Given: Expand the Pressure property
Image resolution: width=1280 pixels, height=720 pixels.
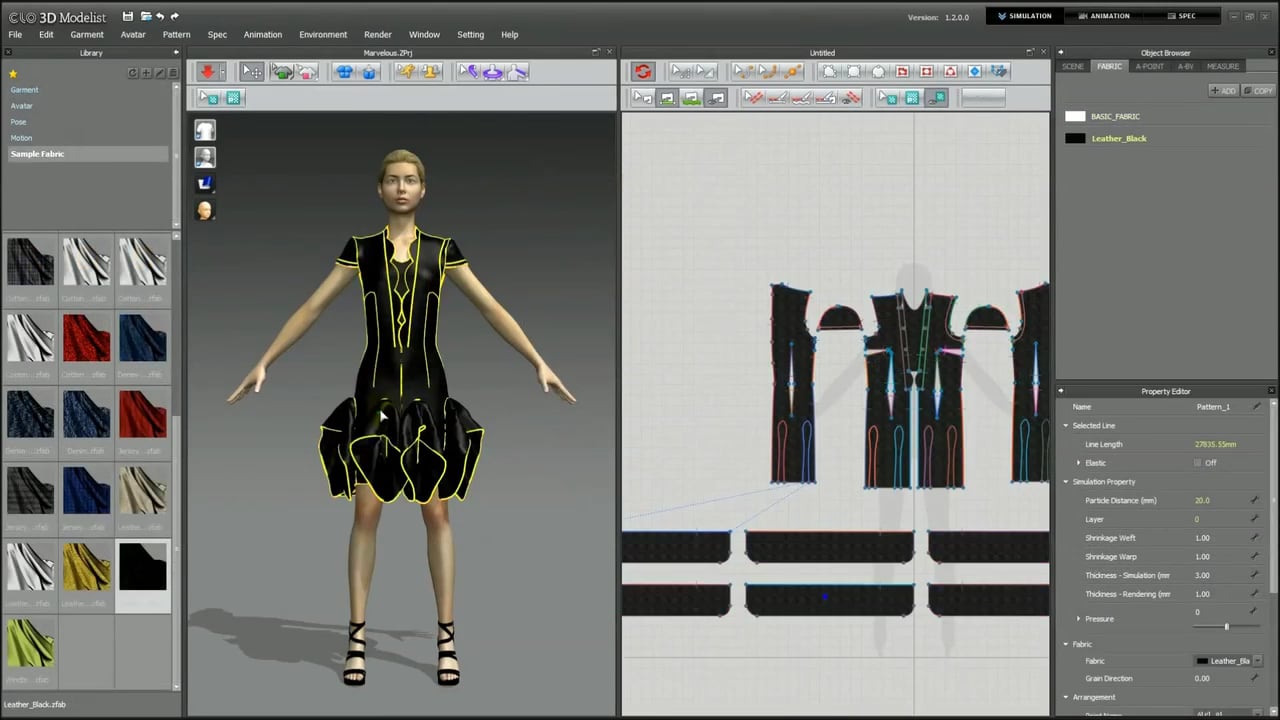Looking at the screenshot, I should [1078, 619].
